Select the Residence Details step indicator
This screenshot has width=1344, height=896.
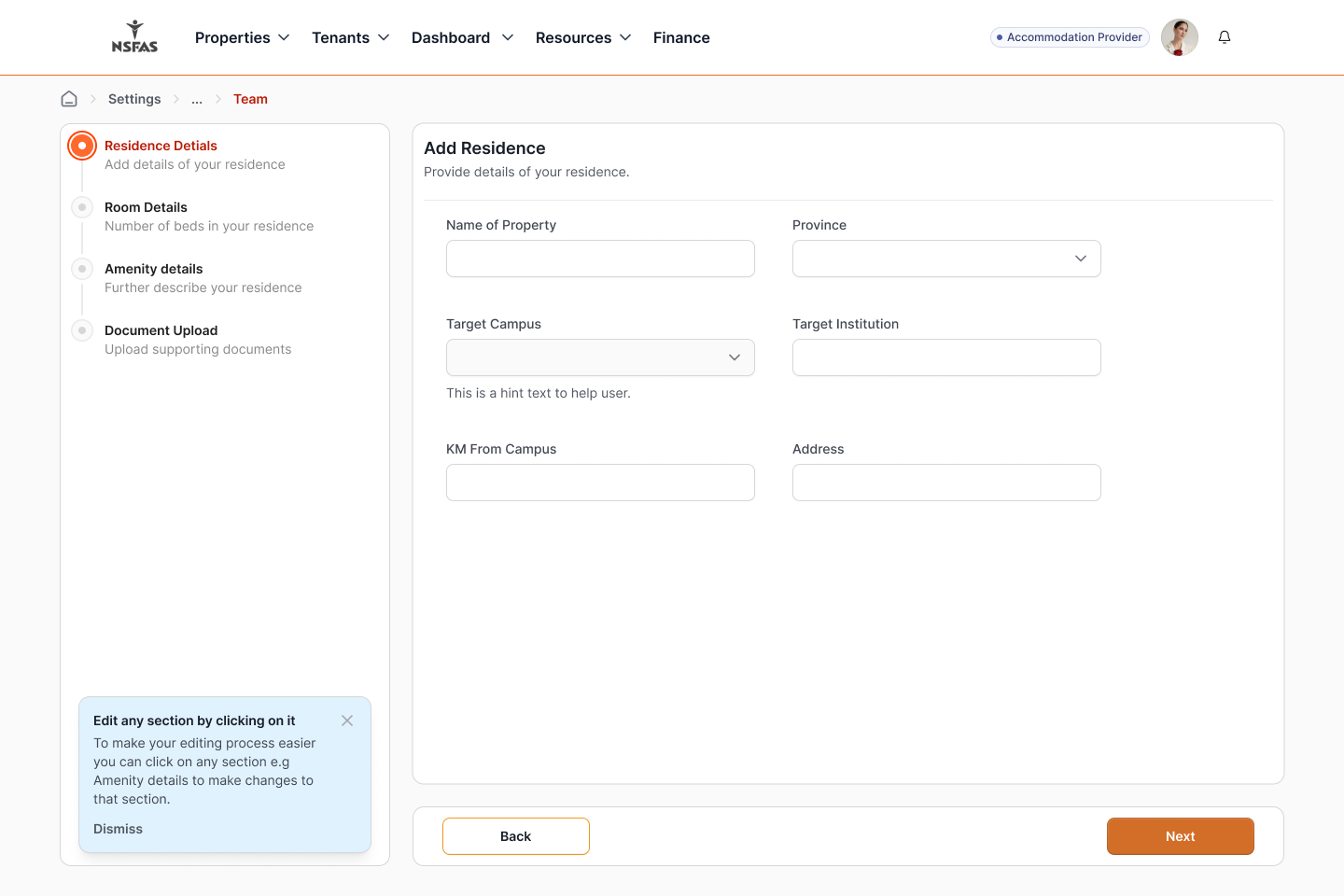click(82, 146)
